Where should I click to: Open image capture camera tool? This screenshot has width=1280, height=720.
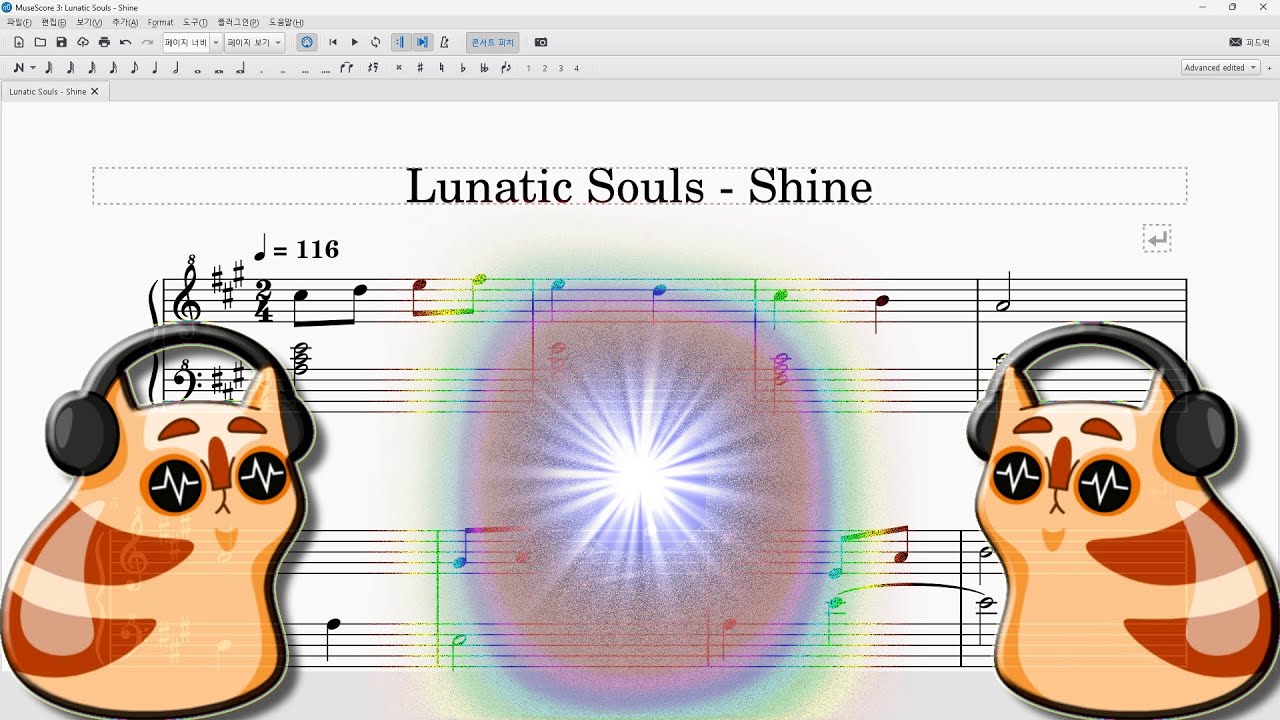(x=541, y=42)
